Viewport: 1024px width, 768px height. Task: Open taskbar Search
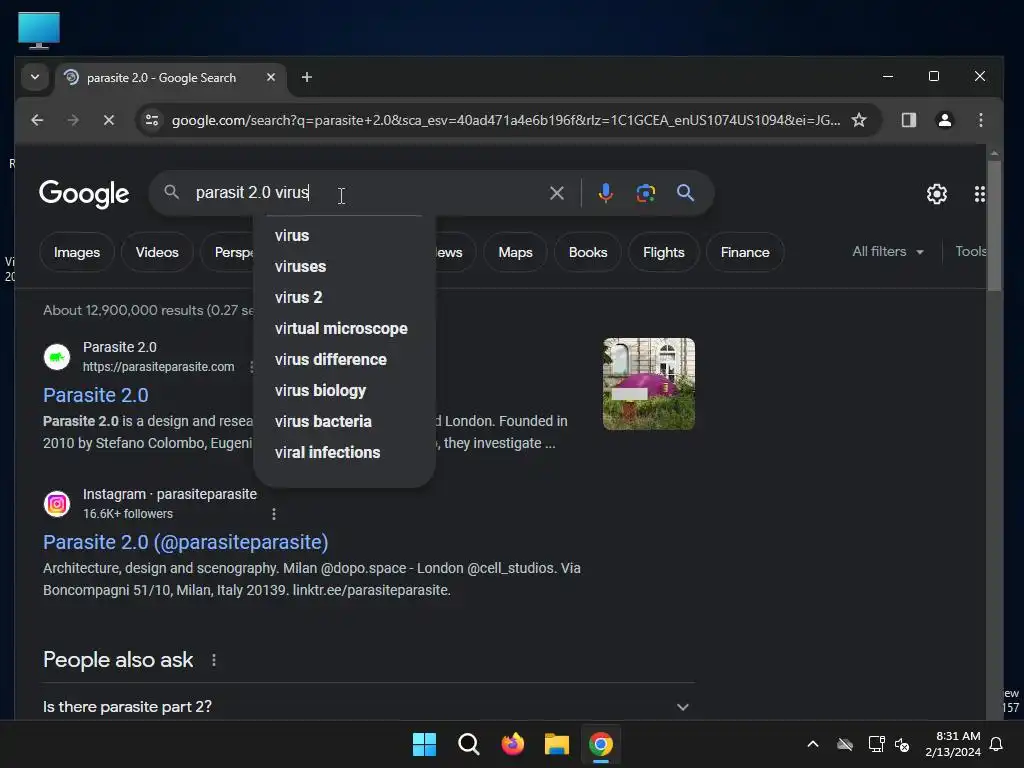tap(468, 744)
